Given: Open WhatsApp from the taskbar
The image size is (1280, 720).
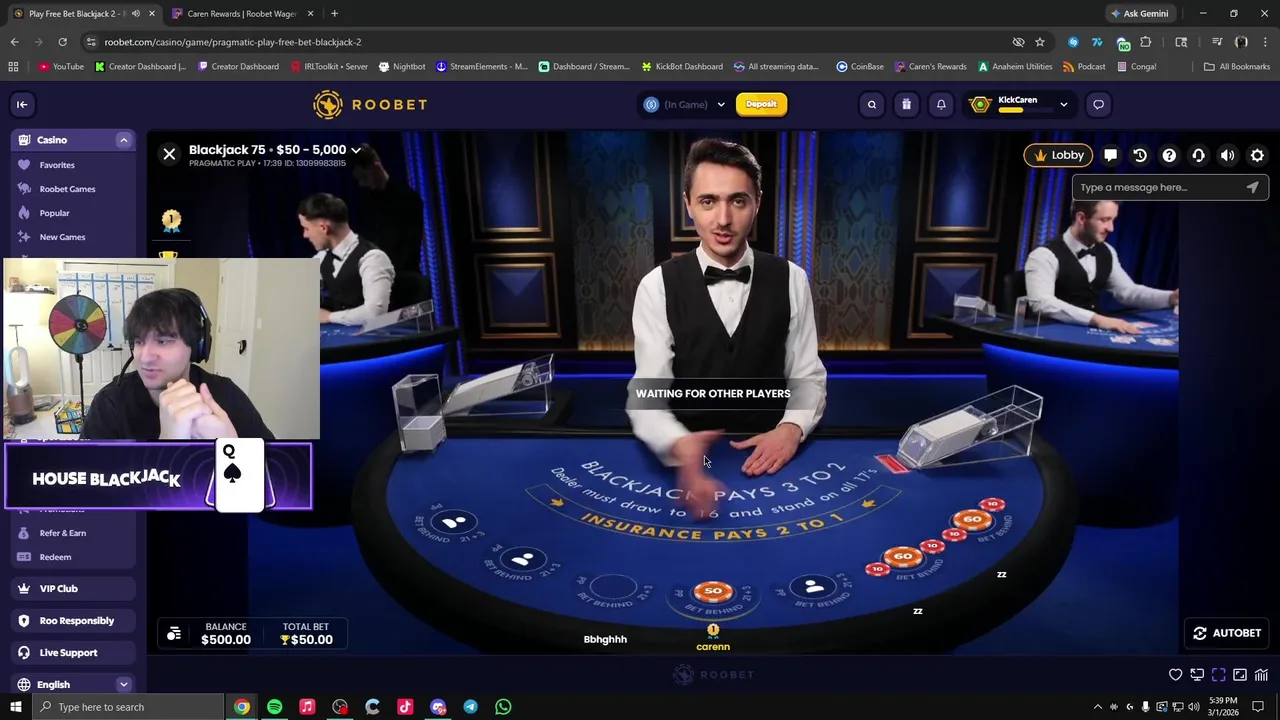Looking at the screenshot, I should coord(503,707).
